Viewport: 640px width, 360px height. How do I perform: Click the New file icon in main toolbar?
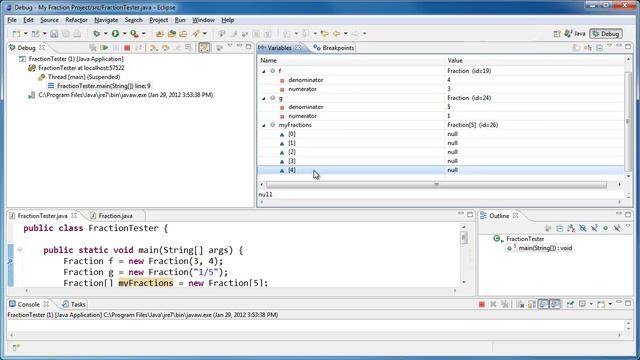click(x=16, y=33)
